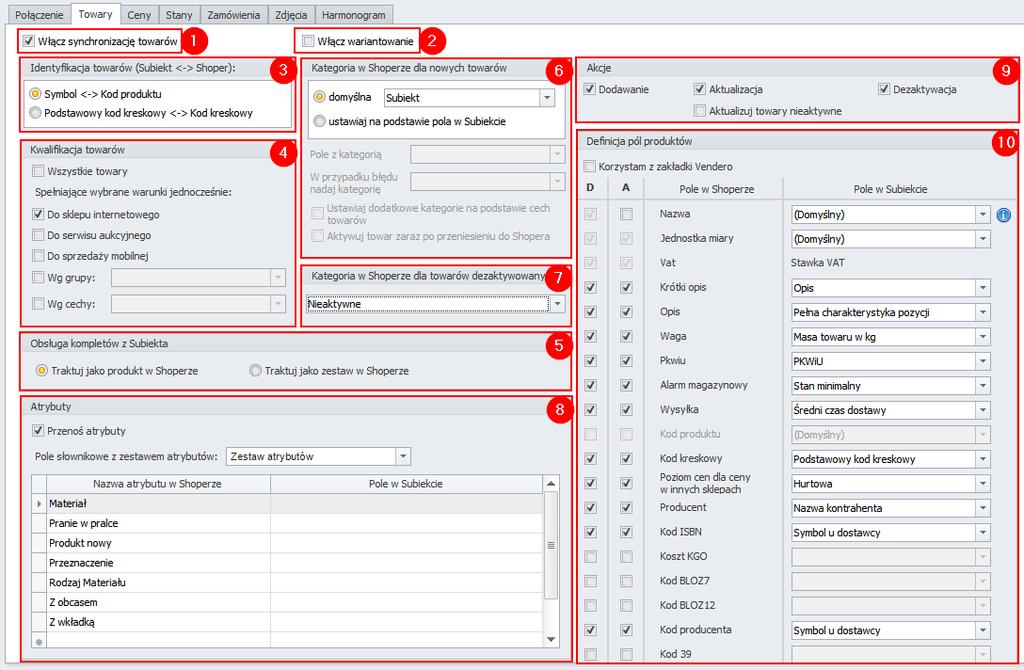
Task: Toggle the Przenoś atrybuty checkbox
Action: point(38,431)
